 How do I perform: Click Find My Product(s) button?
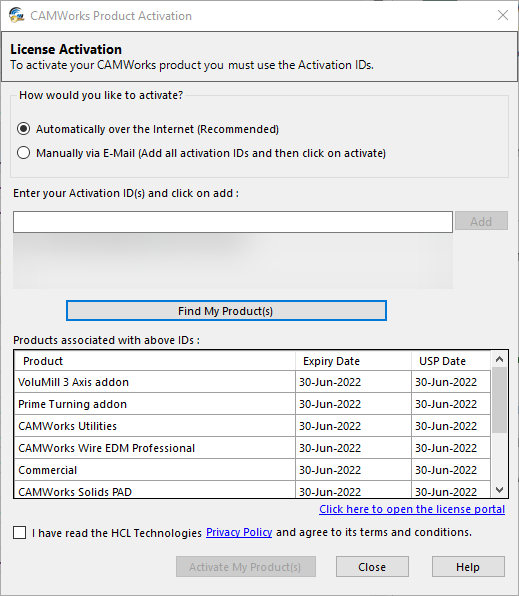(226, 311)
